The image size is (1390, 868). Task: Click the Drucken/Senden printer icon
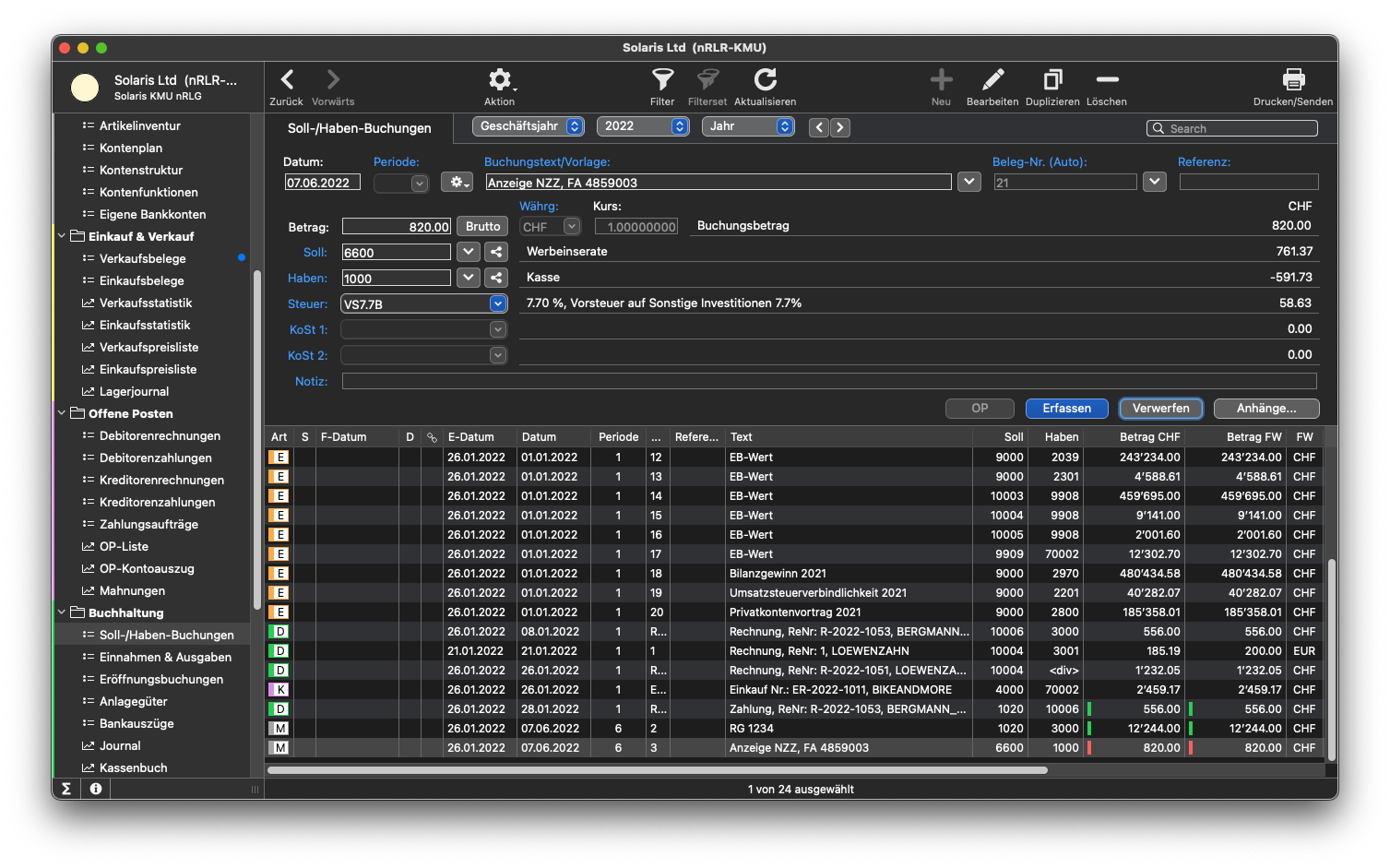click(1293, 80)
